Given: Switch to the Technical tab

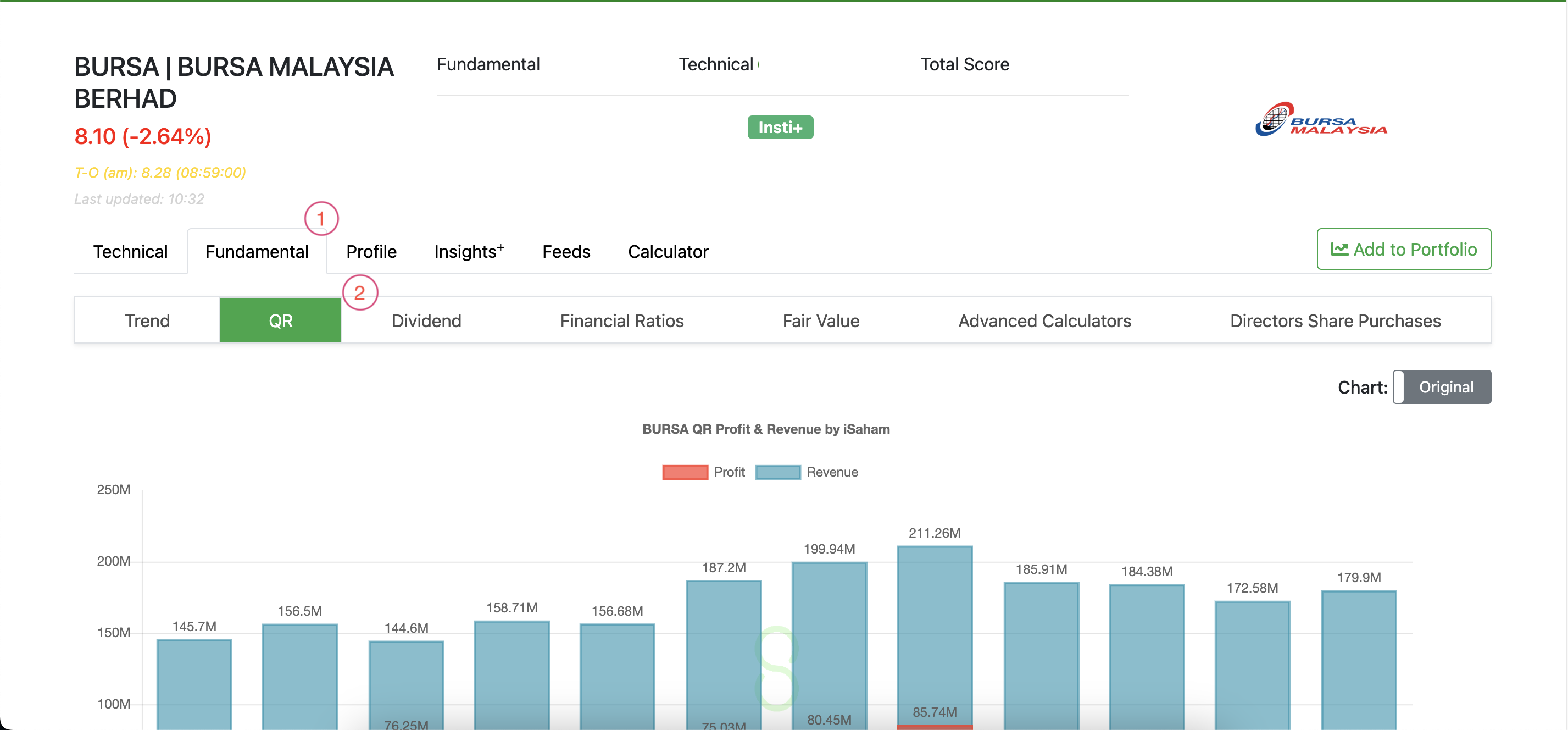Looking at the screenshot, I should click(x=130, y=251).
